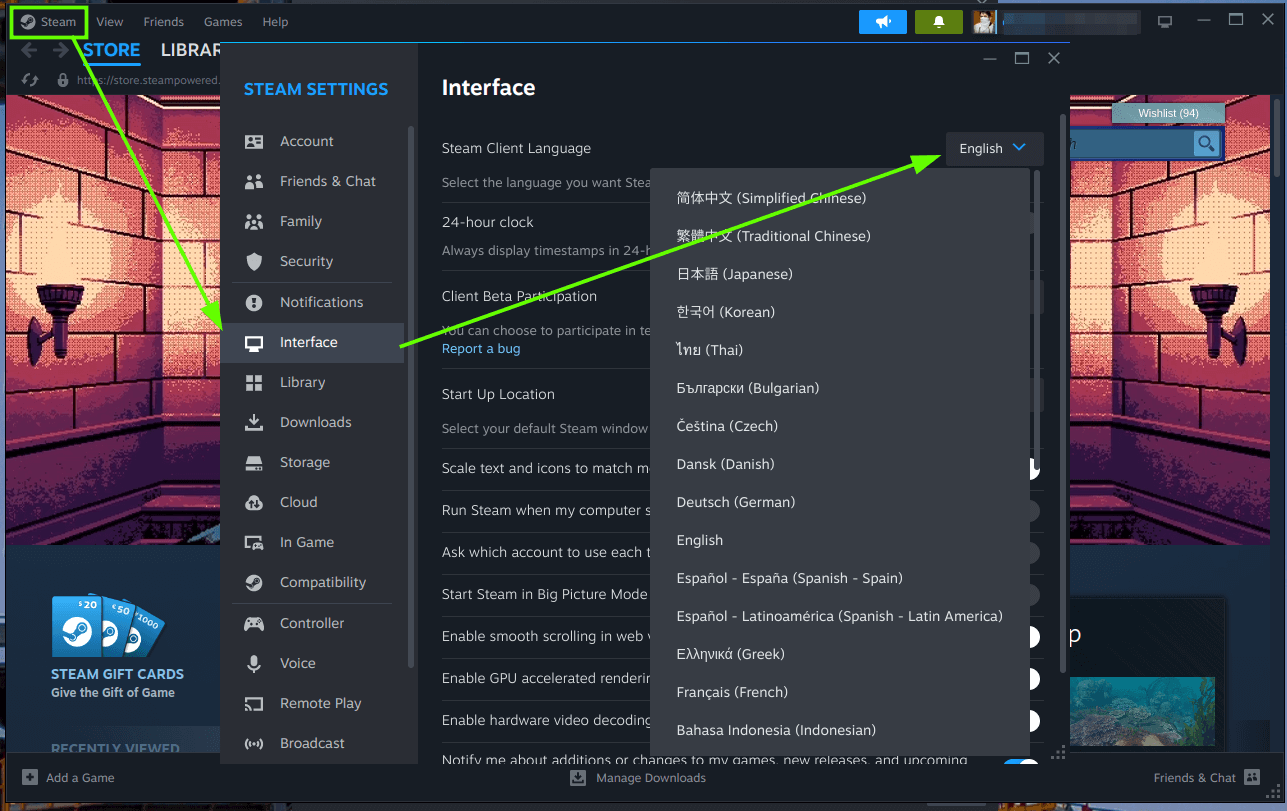1287x811 pixels.
Task: Collapse the English language dropdown button
Action: pos(994,148)
